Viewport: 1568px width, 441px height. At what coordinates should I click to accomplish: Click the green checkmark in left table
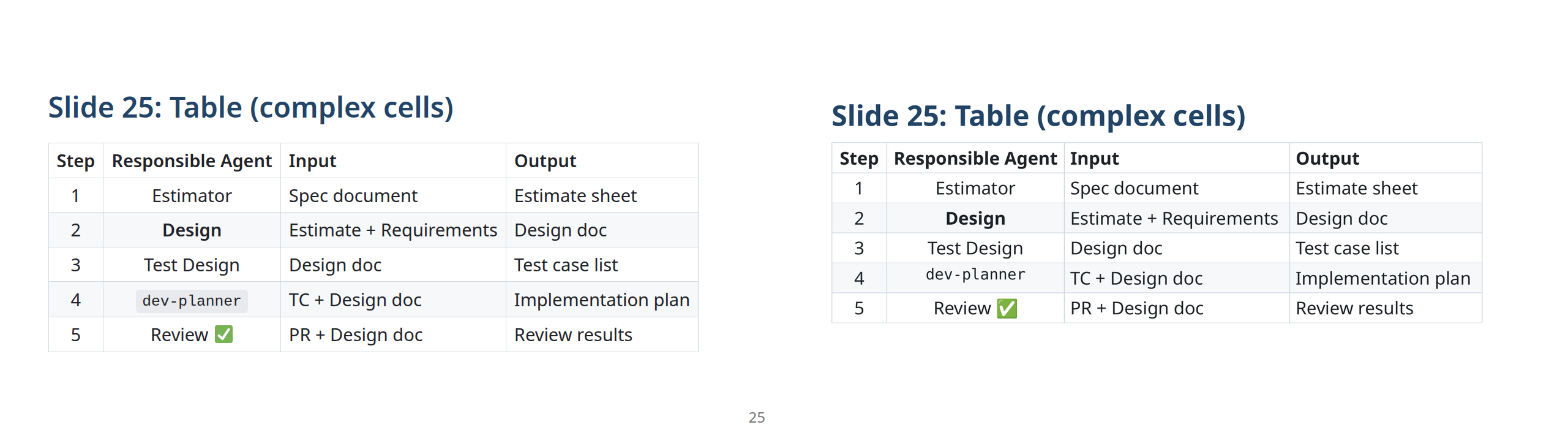(x=223, y=334)
